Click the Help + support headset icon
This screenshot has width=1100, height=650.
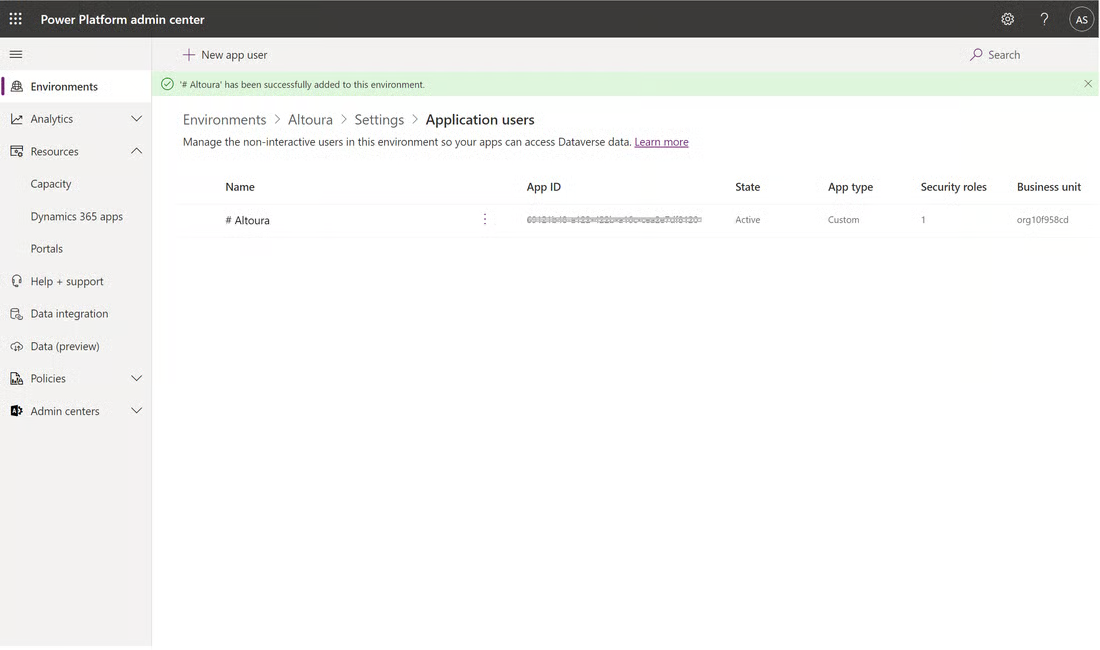(17, 281)
